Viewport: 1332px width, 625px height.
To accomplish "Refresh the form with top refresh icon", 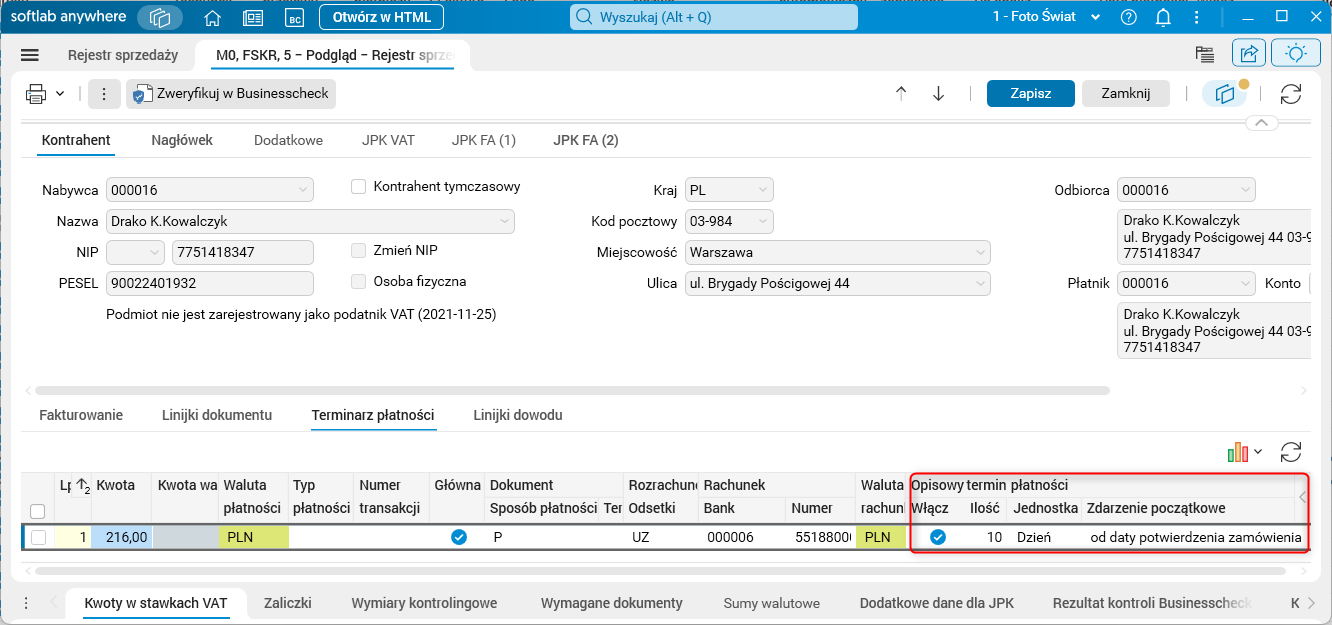I will pyautogui.click(x=1291, y=94).
